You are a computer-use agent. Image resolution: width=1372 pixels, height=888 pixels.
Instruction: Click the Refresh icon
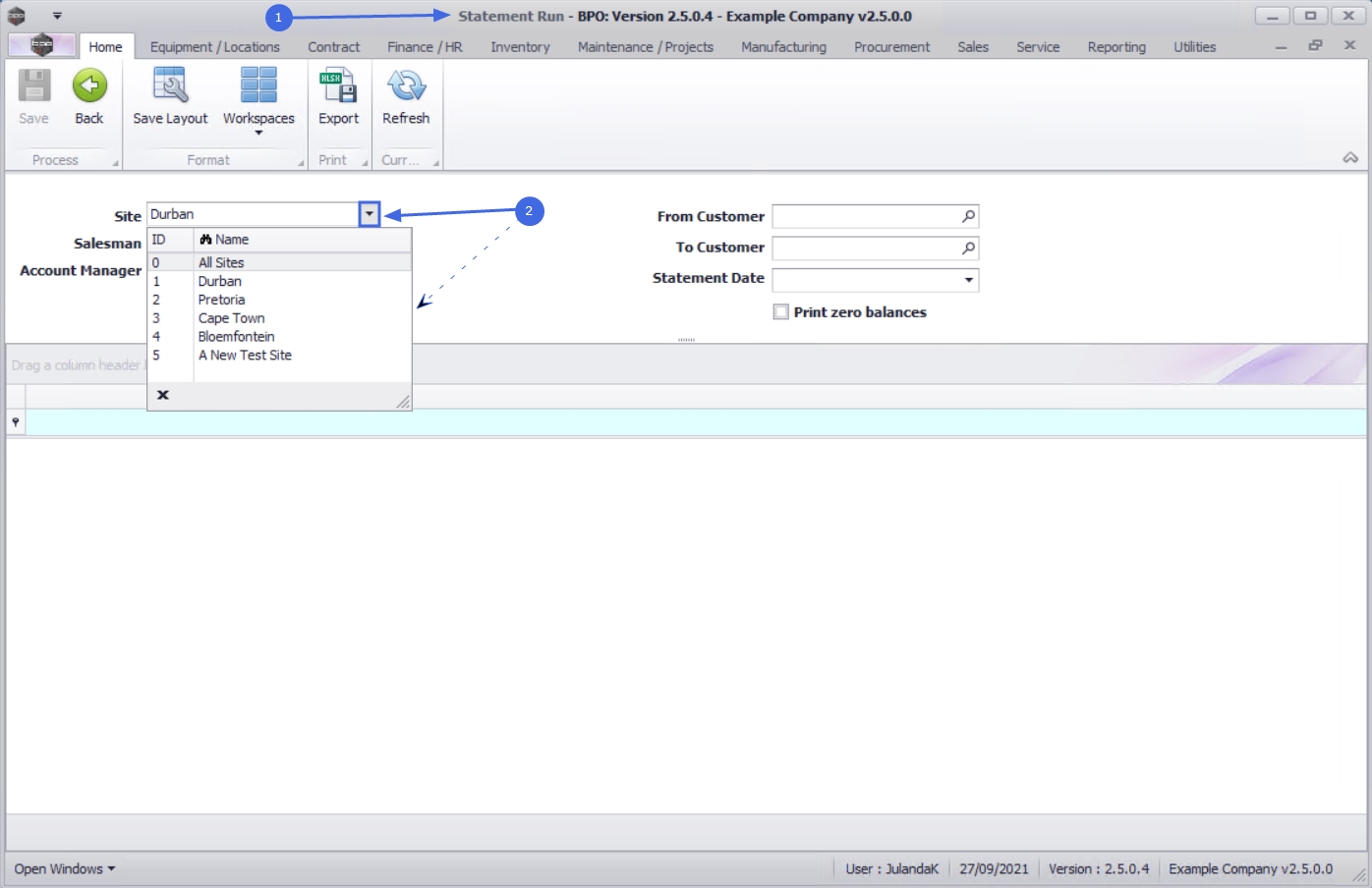[x=406, y=86]
